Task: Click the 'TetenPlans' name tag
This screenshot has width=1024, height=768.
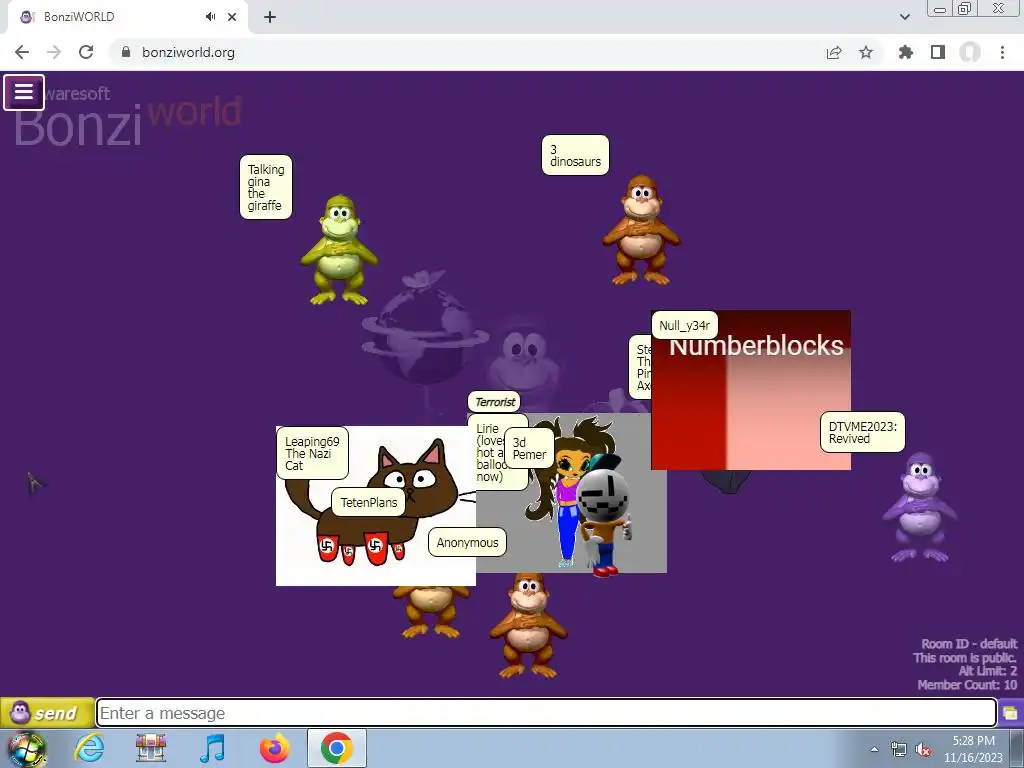Action: click(369, 502)
